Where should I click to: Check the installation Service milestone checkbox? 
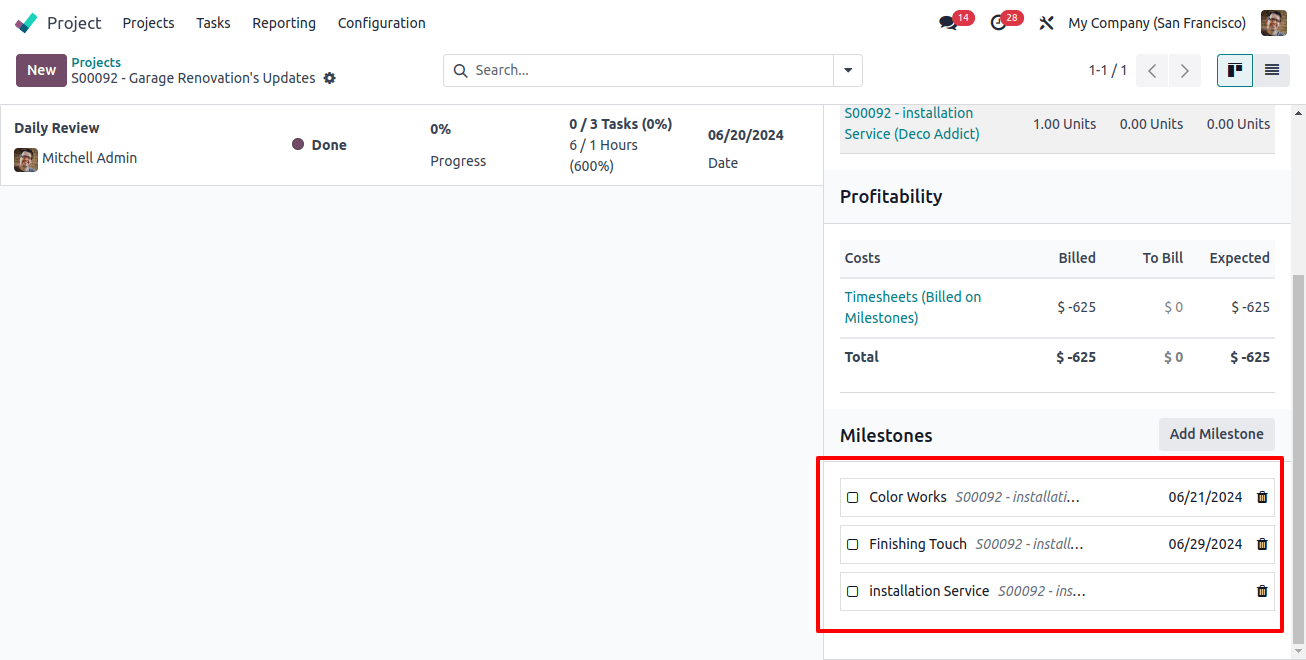click(x=853, y=591)
